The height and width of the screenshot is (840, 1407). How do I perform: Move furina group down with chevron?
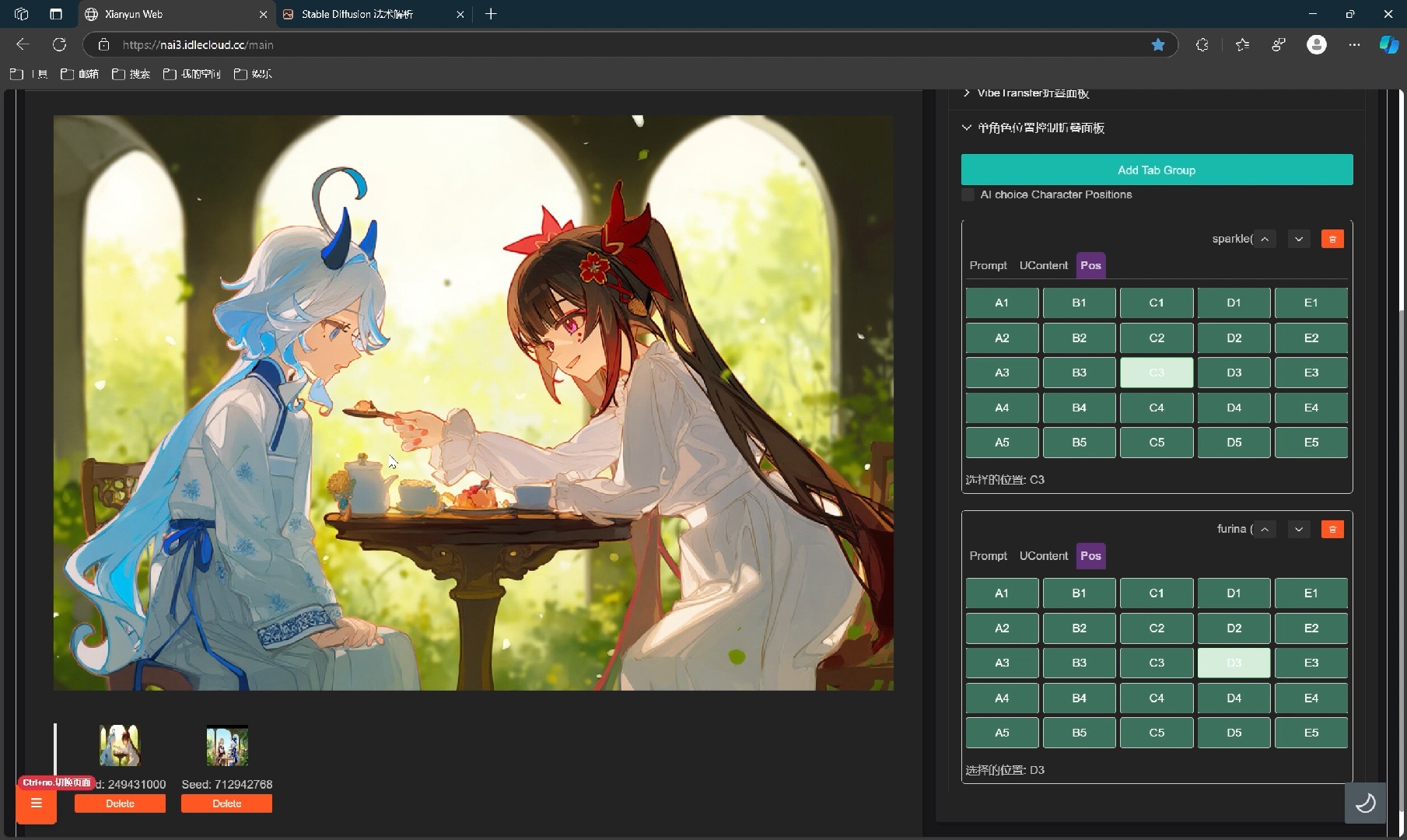(x=1299, y=529)
